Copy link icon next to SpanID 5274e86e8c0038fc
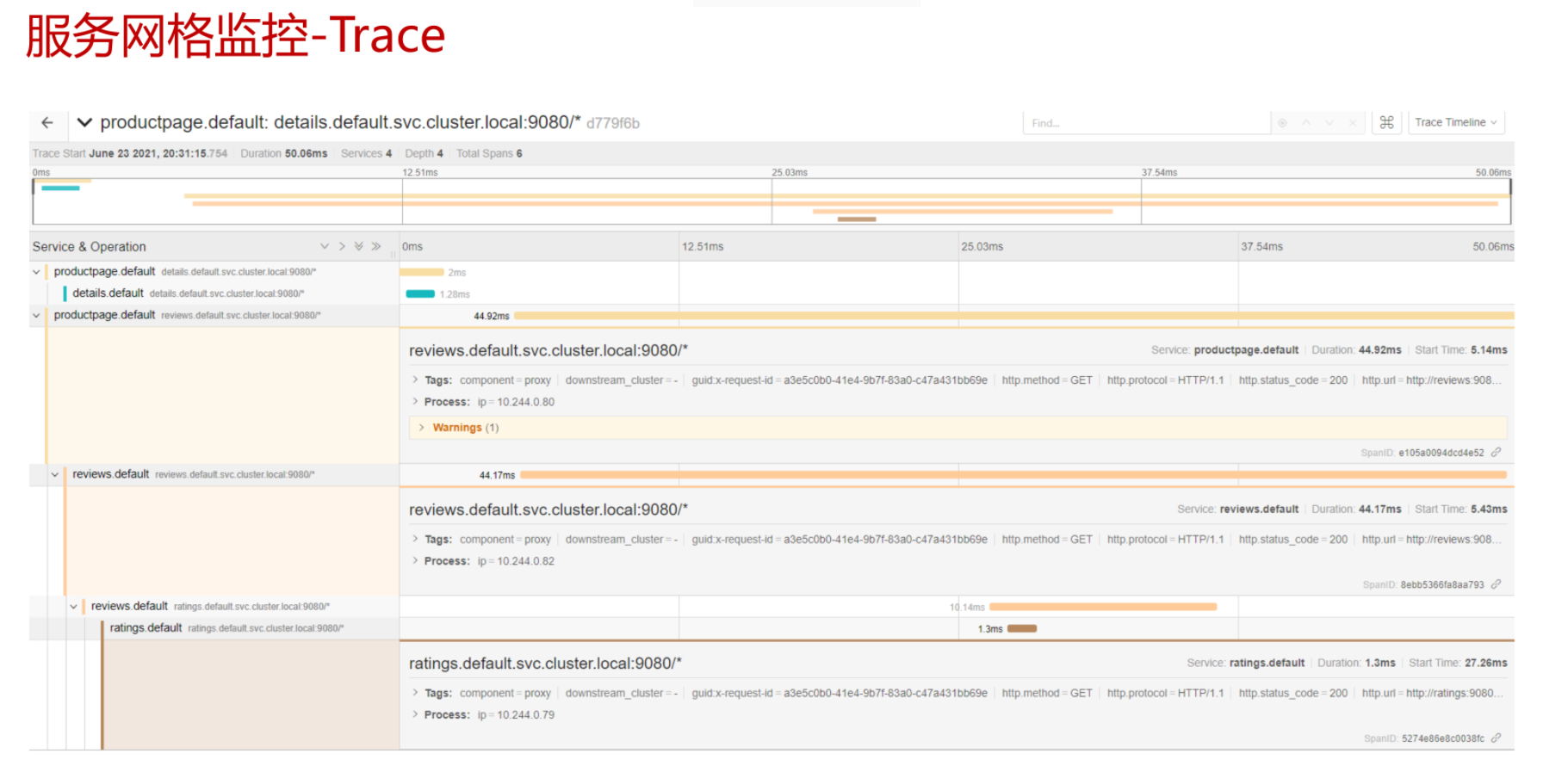 pyautogui.click(x=1497, y=738)
